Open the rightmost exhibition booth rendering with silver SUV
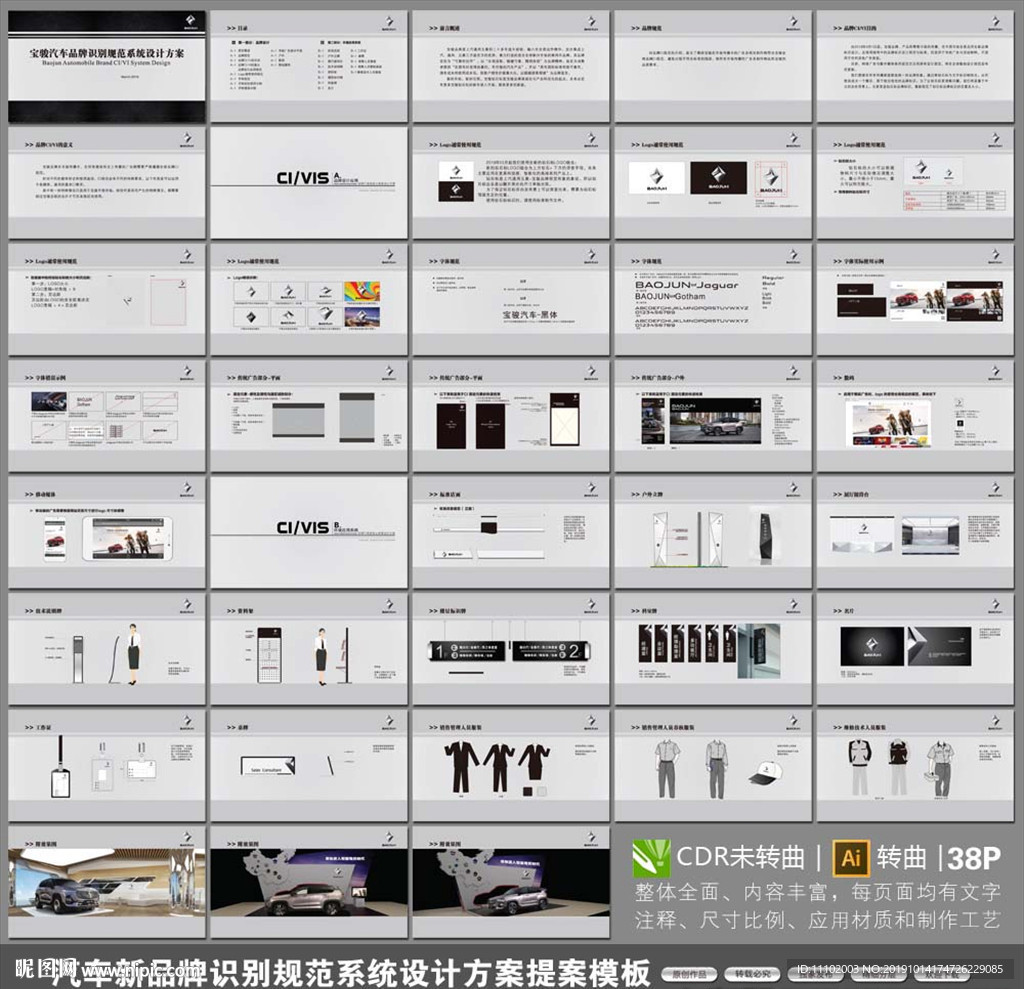Screen dimensions: 1024x989 511,883
